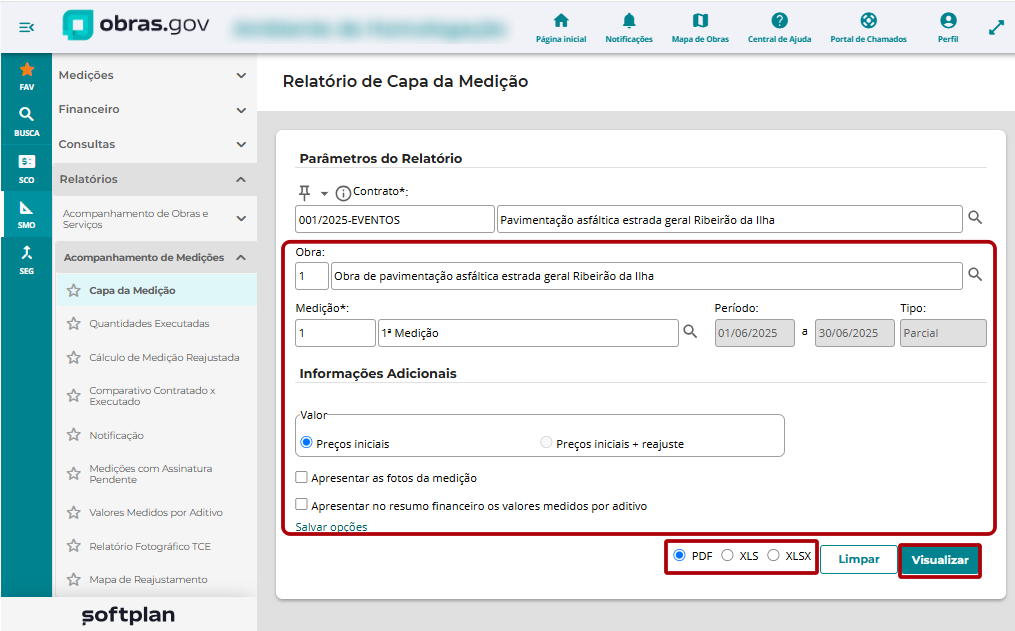Open Notificação report item
Screen dimensions: 1015x631
click(x=117, y=436)
